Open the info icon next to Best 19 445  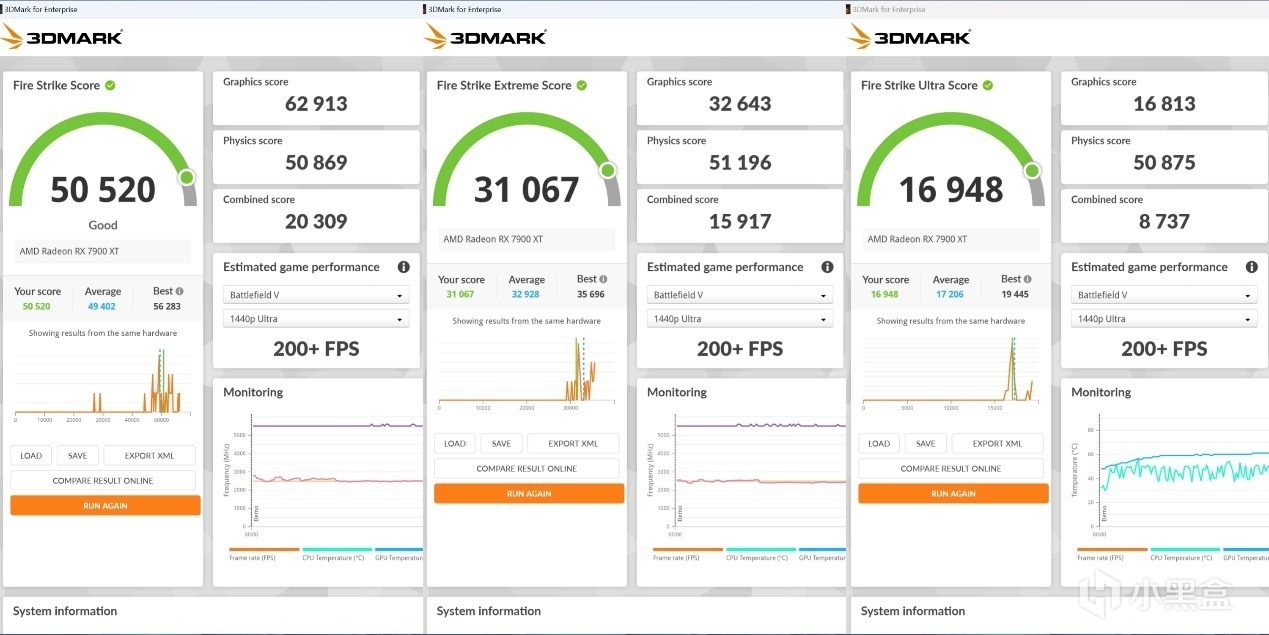pyautogui.click(x=1027, y=279)
